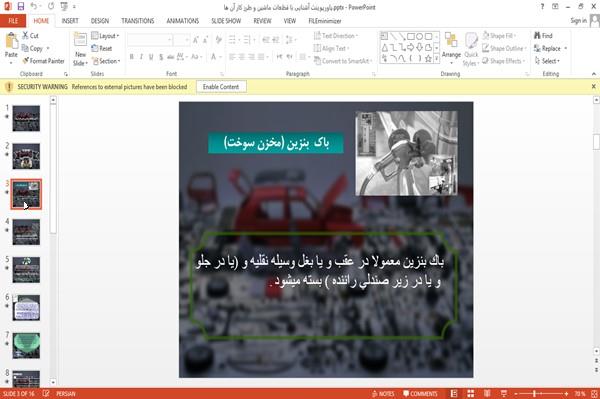Click the zoom out minus button
600x399 pixels.
(516, 394)
